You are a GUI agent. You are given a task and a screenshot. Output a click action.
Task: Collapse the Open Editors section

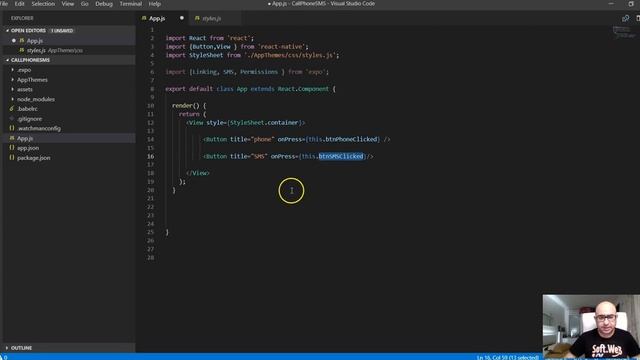(7, 31)
